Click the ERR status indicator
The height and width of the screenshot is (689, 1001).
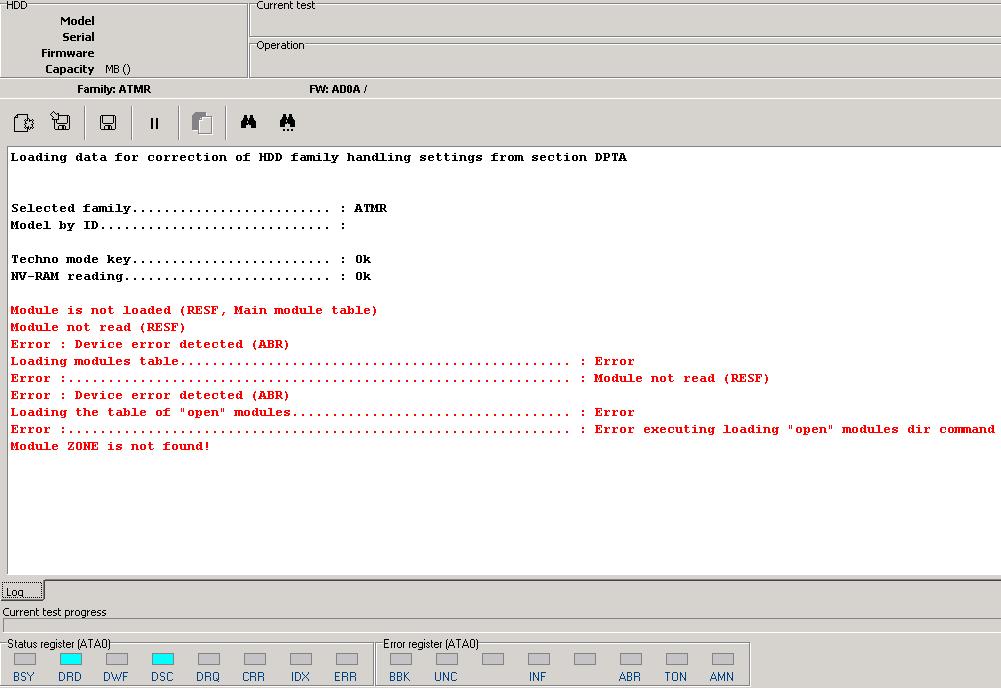click(x=347, y=659)
